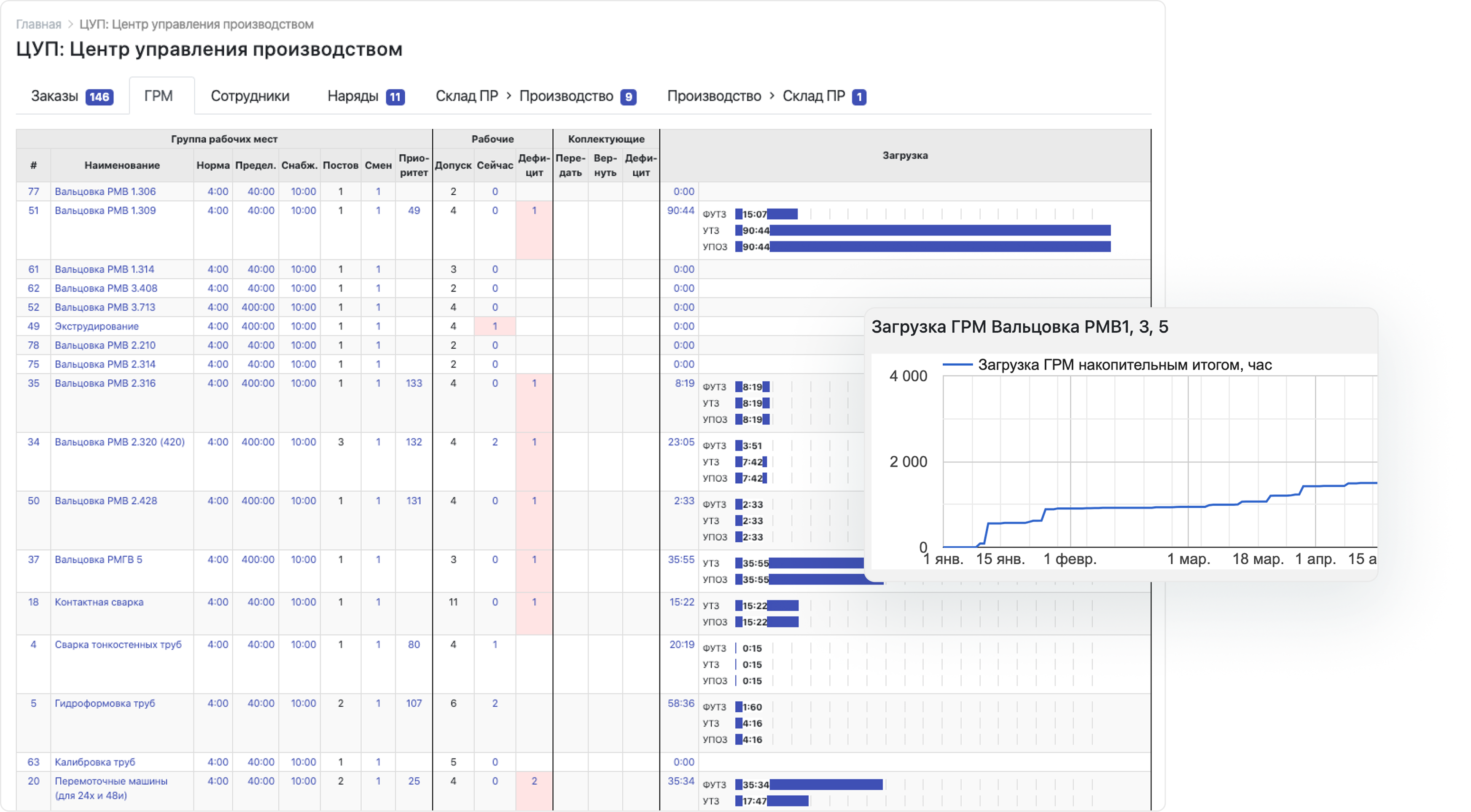The image size is (1471, 812).
Task: Open Вальцовка РМВ 2.316 link
Action: coord(105,383)
